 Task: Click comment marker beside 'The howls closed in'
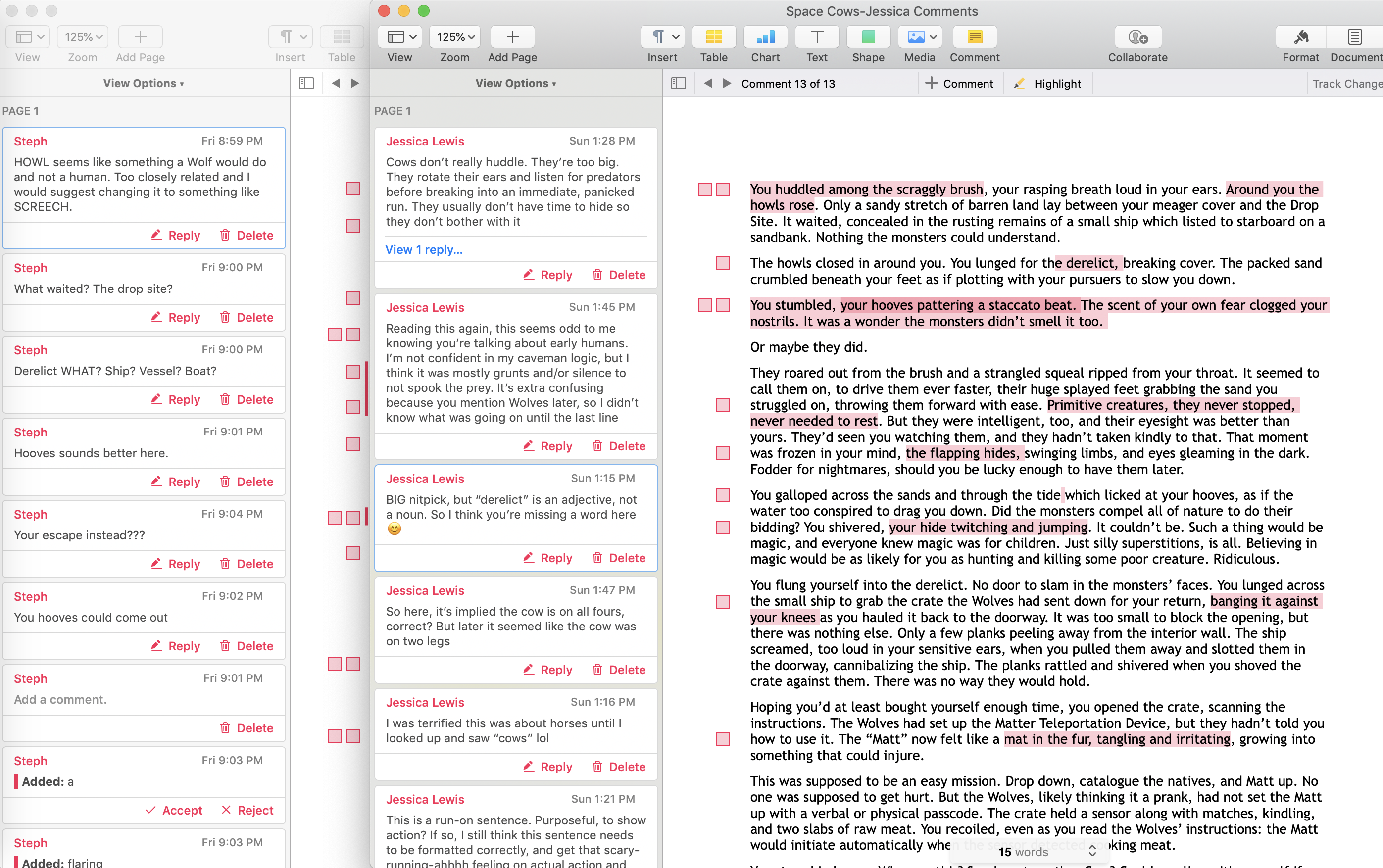[x=723, y=263]
